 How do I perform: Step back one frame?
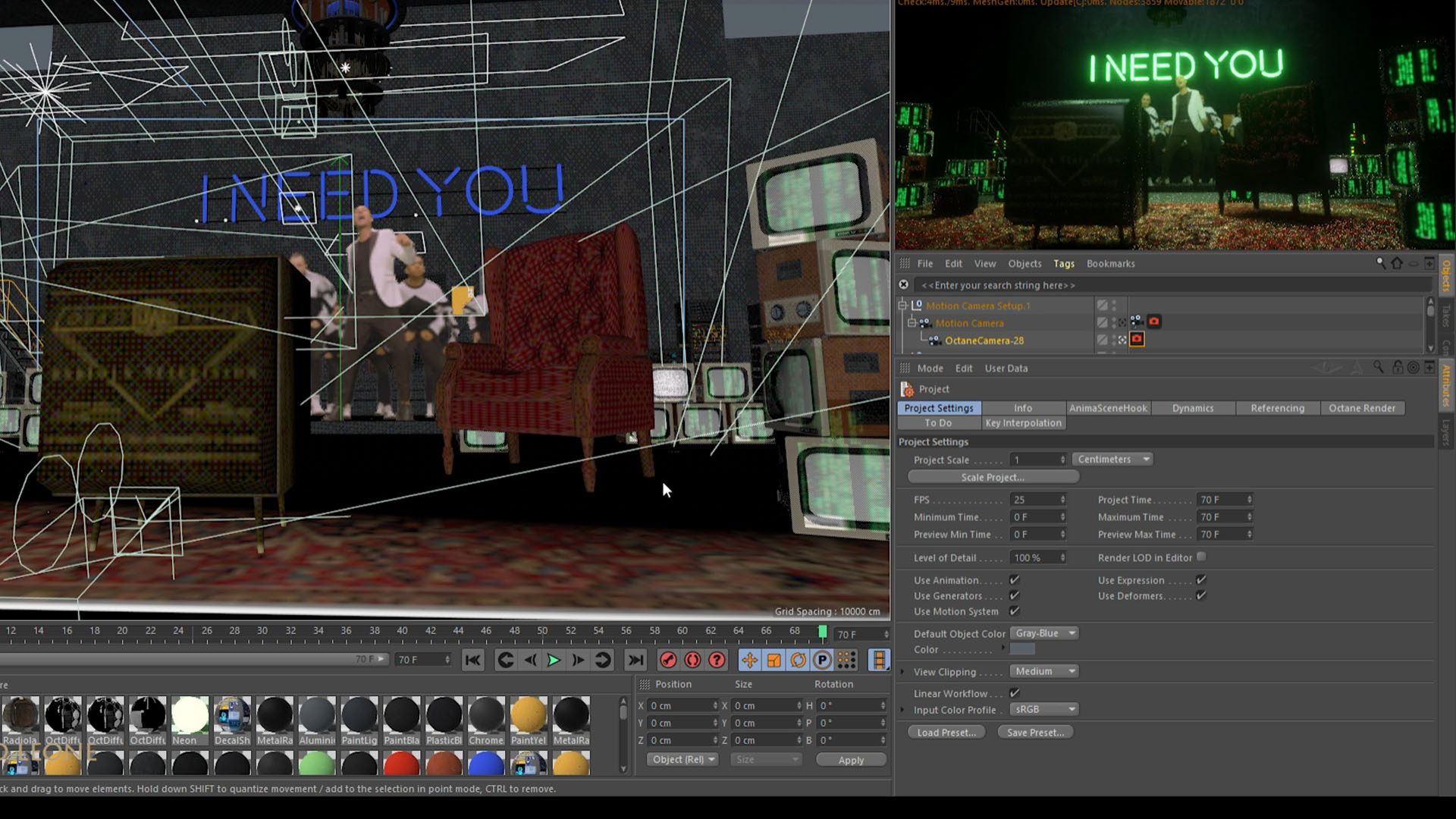coord(530,660)
